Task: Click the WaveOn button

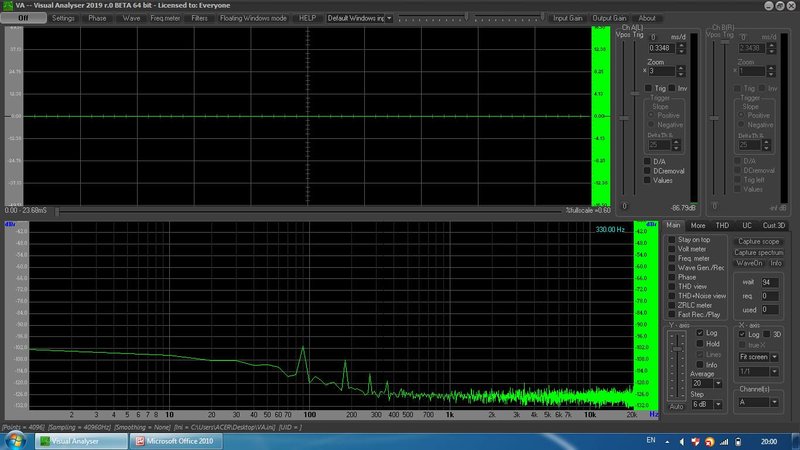Action: [749, 263]
